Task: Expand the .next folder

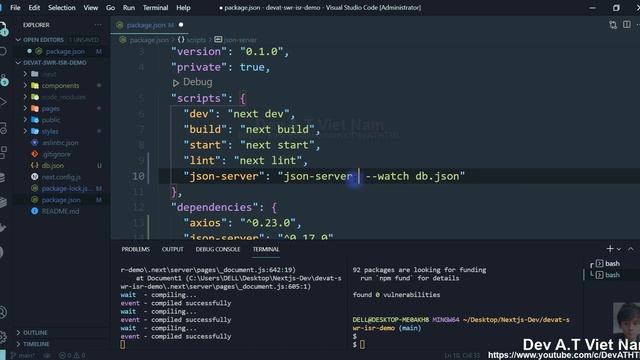Action: pyautogui.click(x=25, y=74)
